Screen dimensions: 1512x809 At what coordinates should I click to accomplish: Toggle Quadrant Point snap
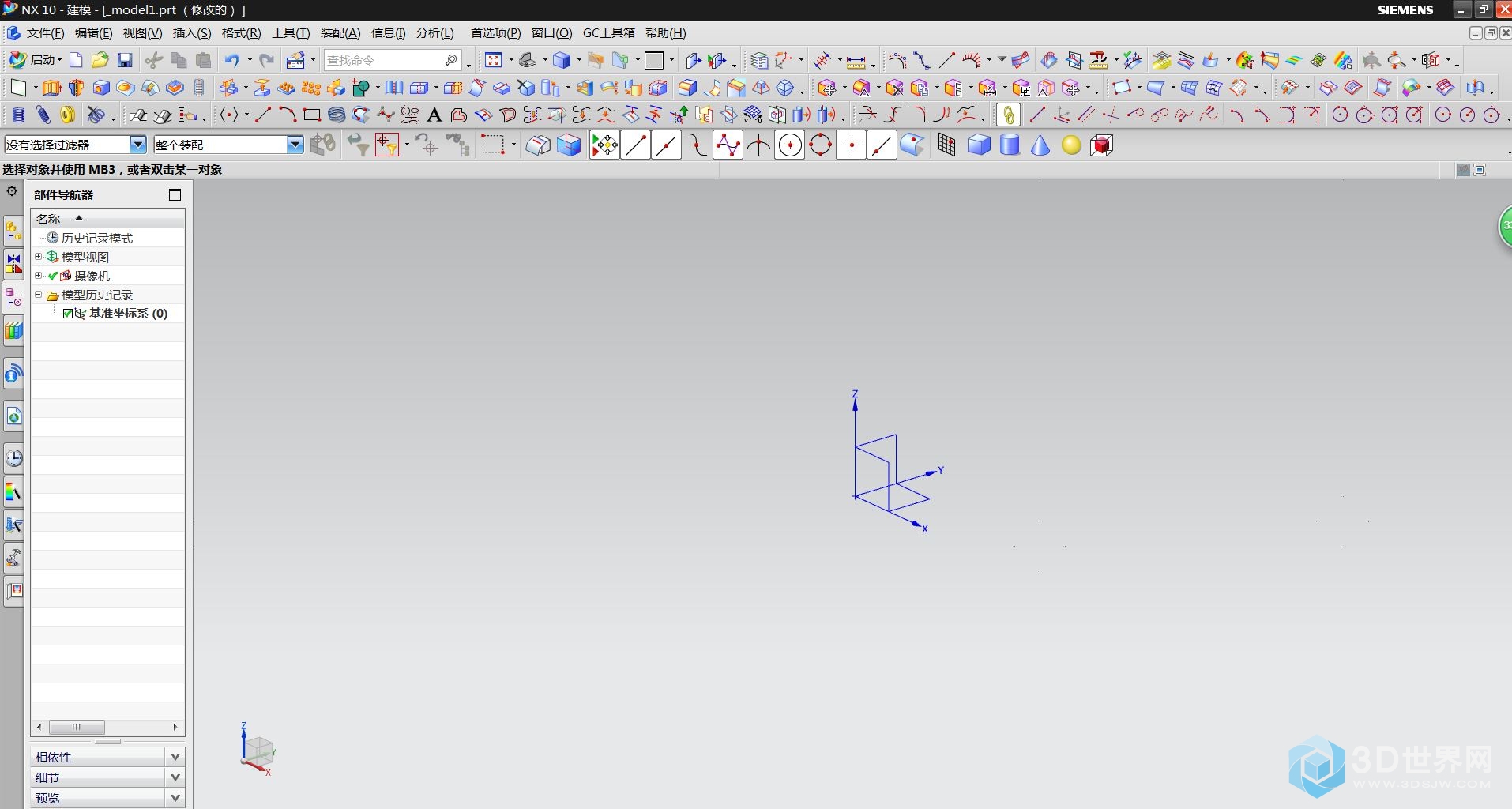click(x=820, y=145)
